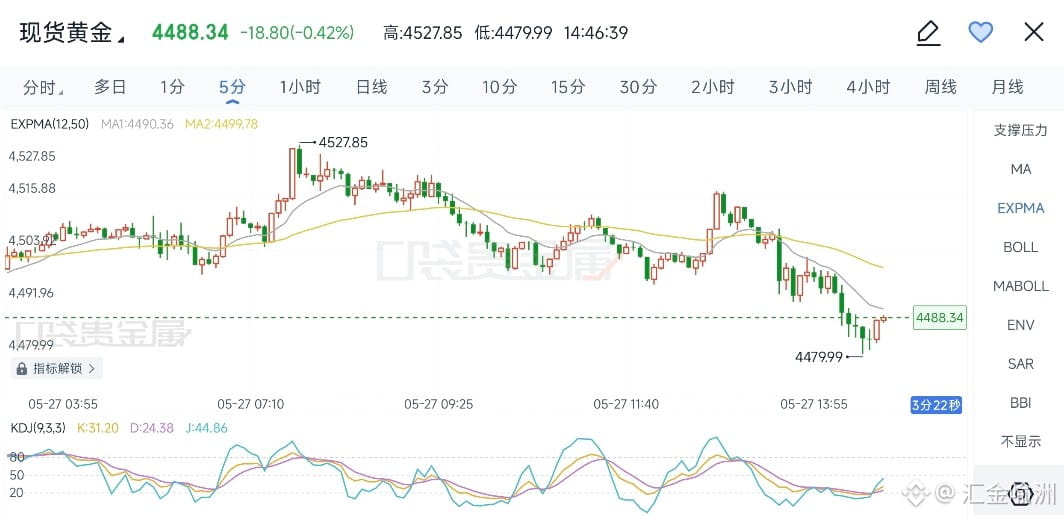Open 支撑压力 support resistance overlay
Viewport: 1064px width, 519px height.
pyautogui.click(x=1021, y=130)
